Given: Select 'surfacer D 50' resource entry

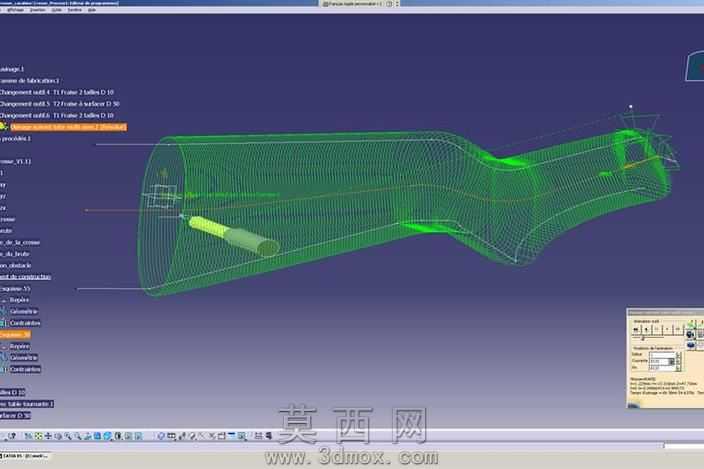Looking at the screenshot, I should [x=15, y=416].
